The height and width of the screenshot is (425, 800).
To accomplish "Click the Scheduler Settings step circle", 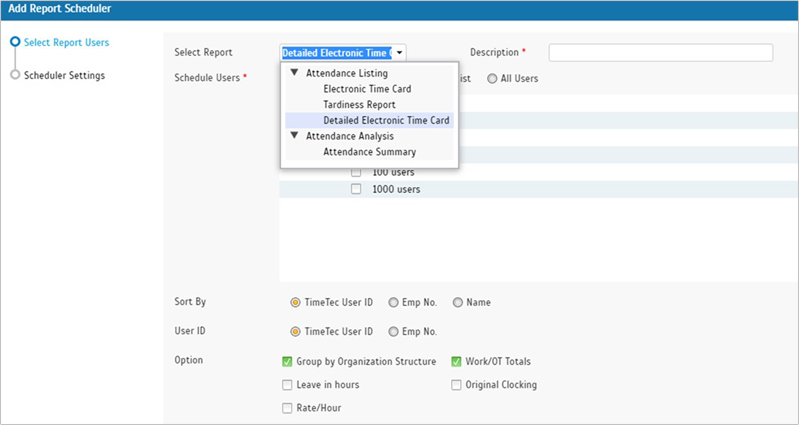I will (15, 75).
